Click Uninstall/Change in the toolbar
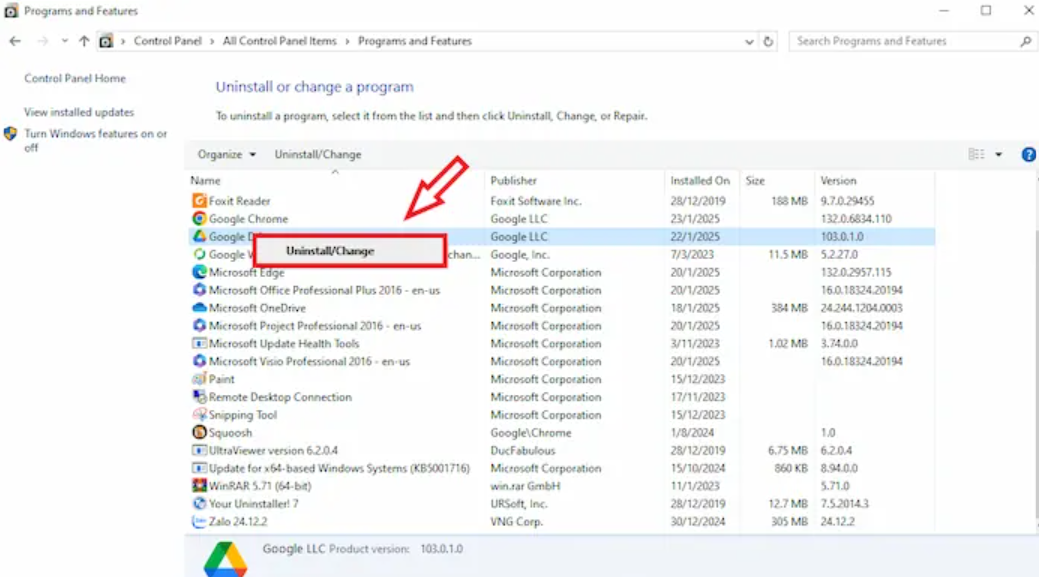Viewport: 1039px width, 577px height. [318, 154]
